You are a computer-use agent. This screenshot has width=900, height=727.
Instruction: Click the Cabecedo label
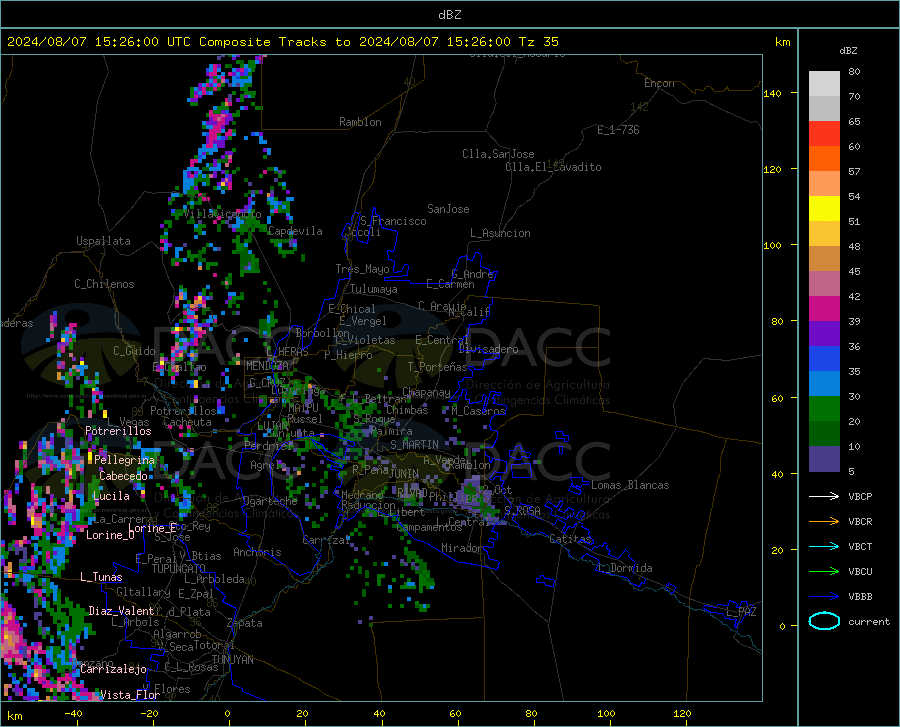[x=123, y=476]
